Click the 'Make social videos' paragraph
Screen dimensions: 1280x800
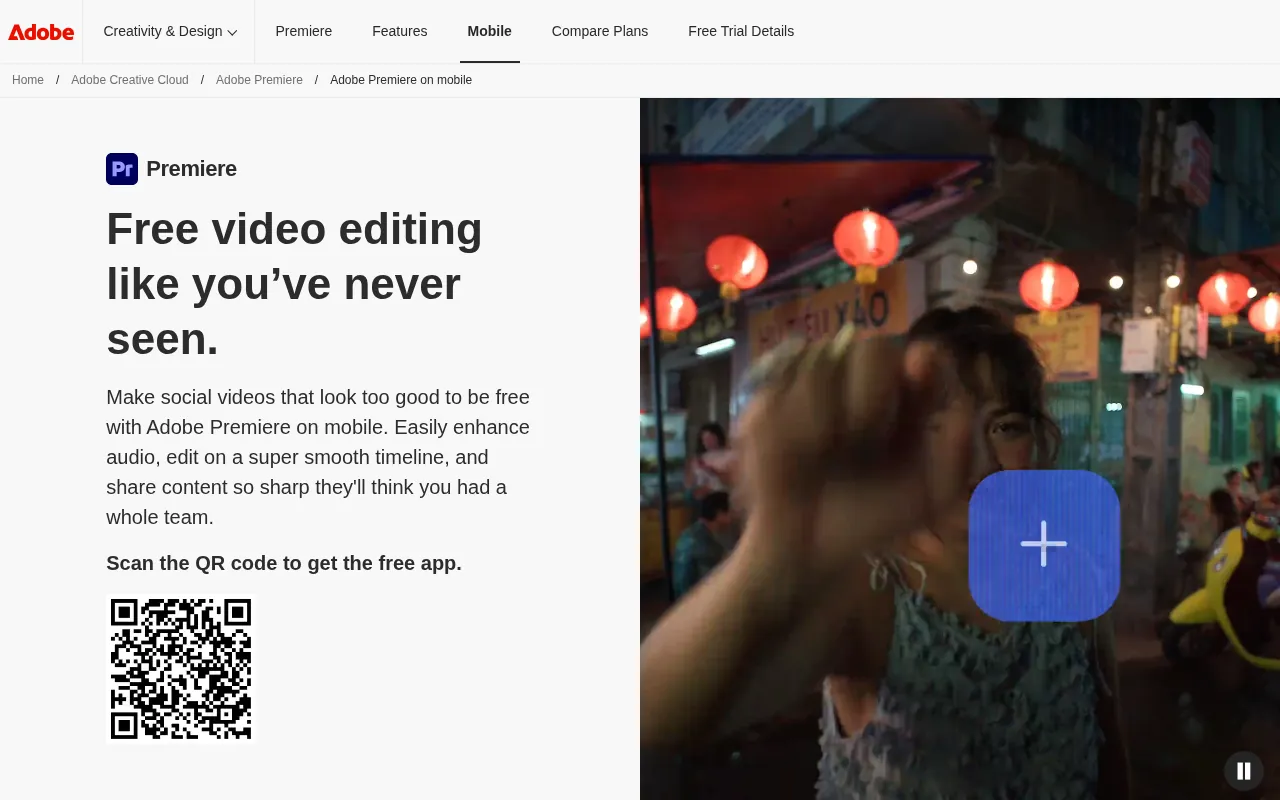tap(318, 457)
